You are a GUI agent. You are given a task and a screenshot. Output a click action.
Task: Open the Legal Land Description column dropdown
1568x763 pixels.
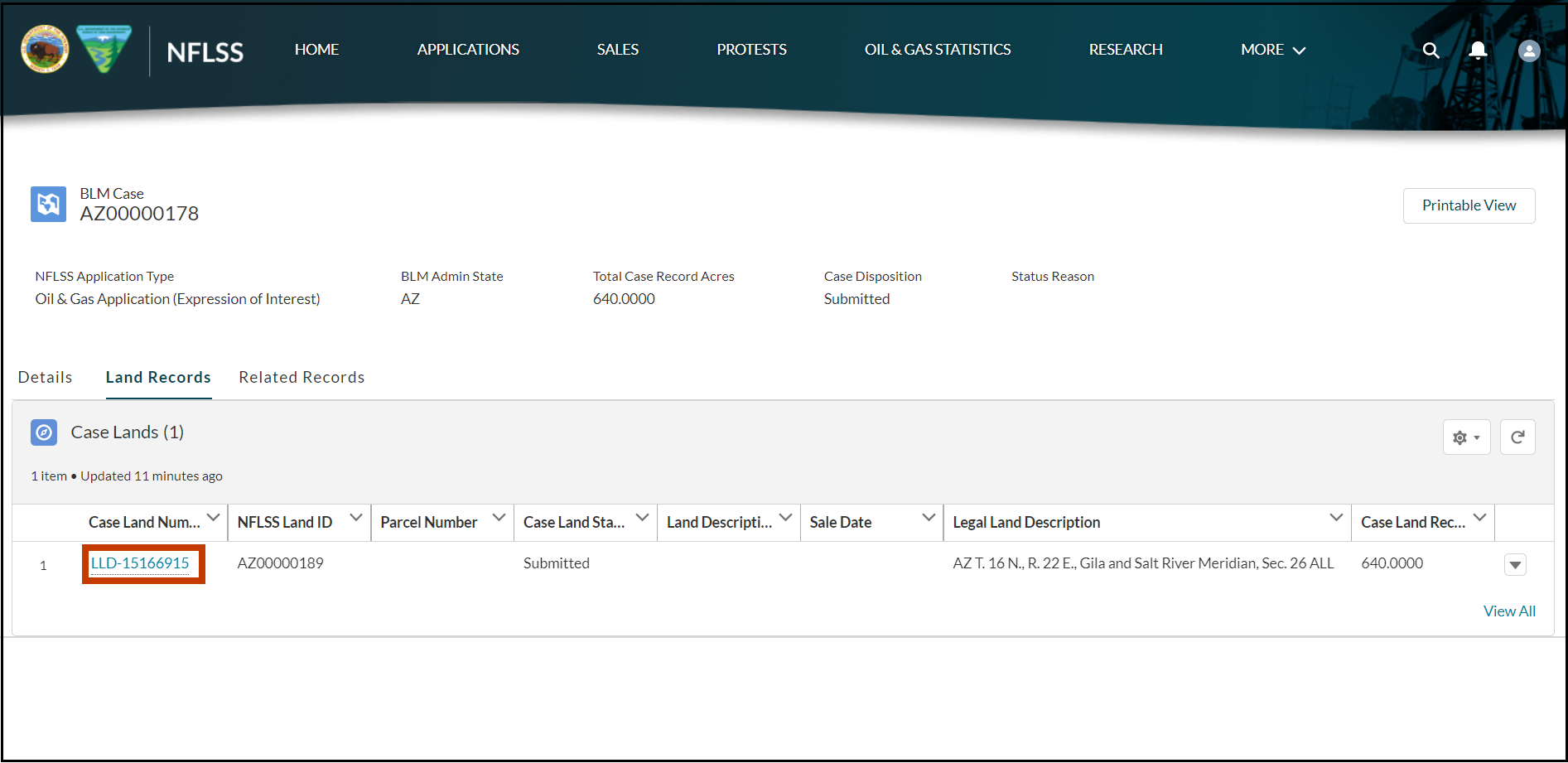[1334, 518]
